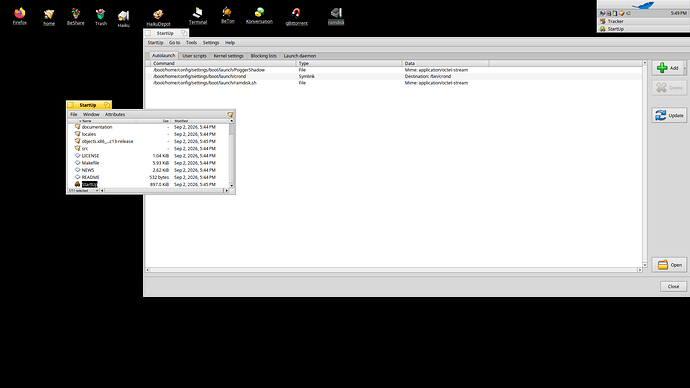Click the volume speaker tray icon
The width and height of the screenshot is (690, 388).
(x=628, y=13)
